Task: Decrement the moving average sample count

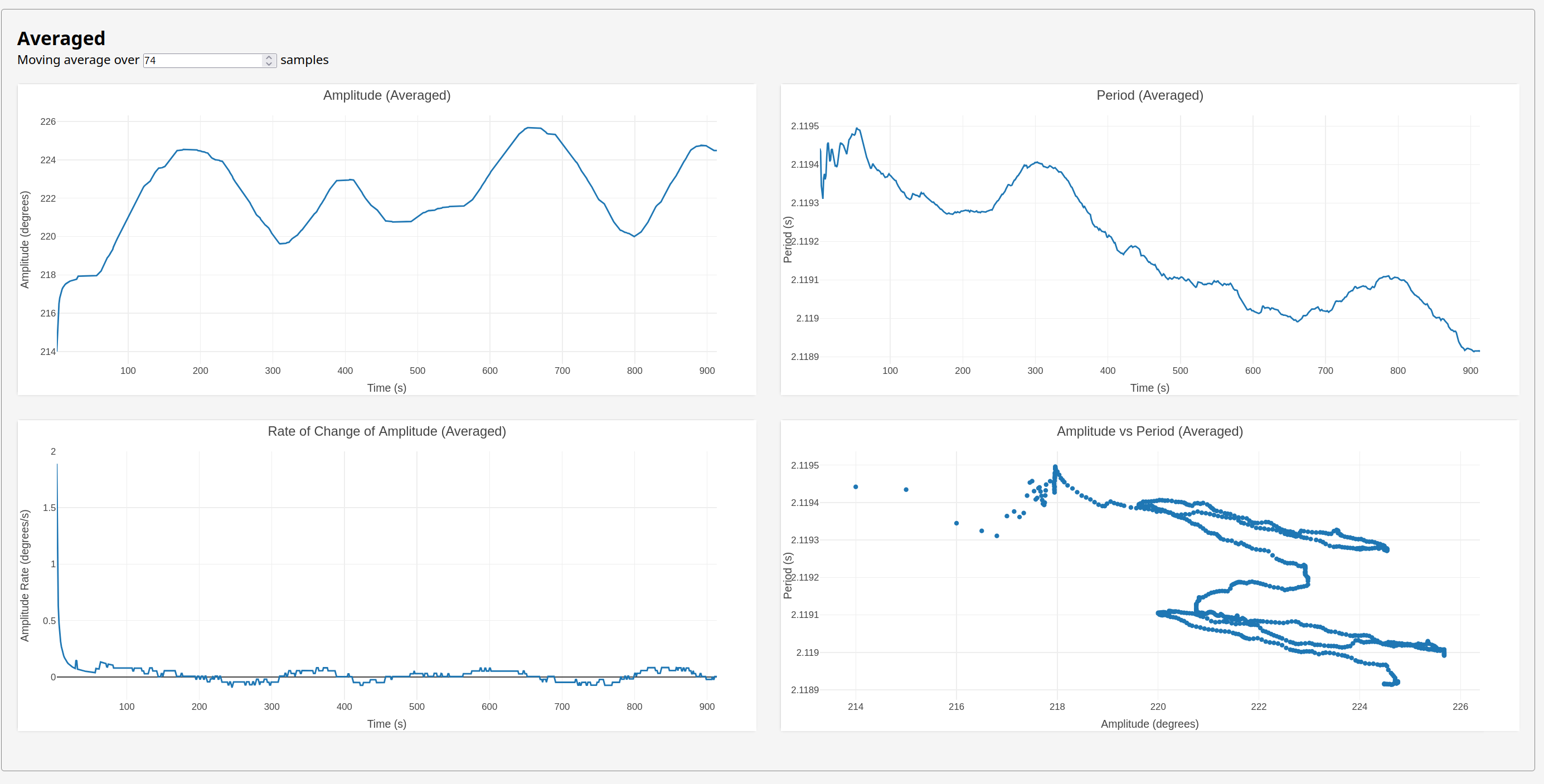Action: point(269,64)
